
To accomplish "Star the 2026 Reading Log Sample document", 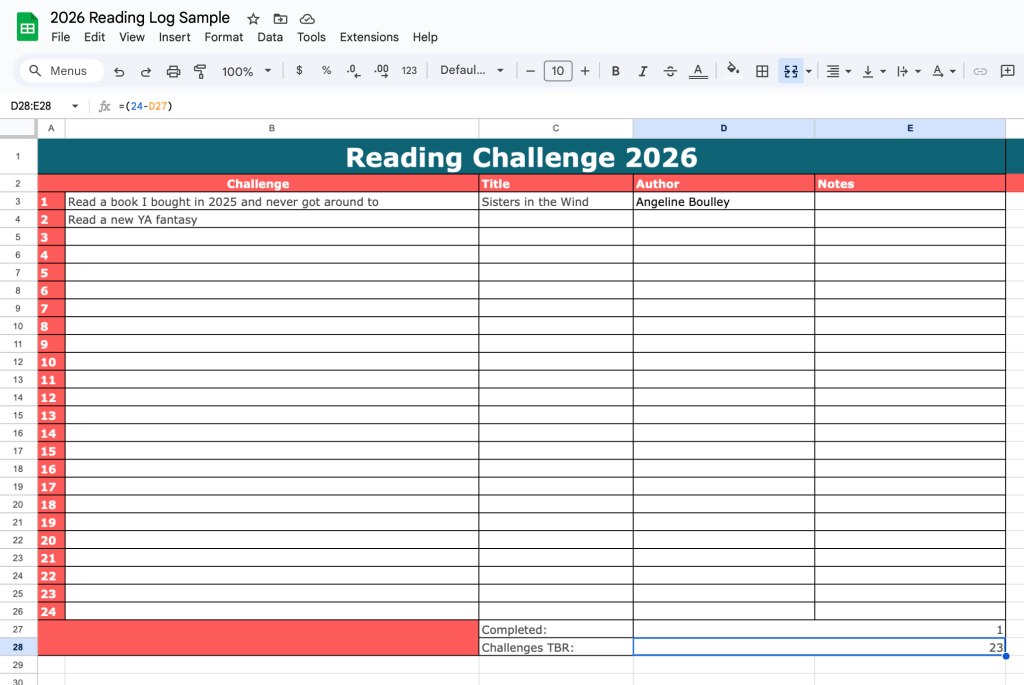I will pyautogui.click(x=253, y=19).
